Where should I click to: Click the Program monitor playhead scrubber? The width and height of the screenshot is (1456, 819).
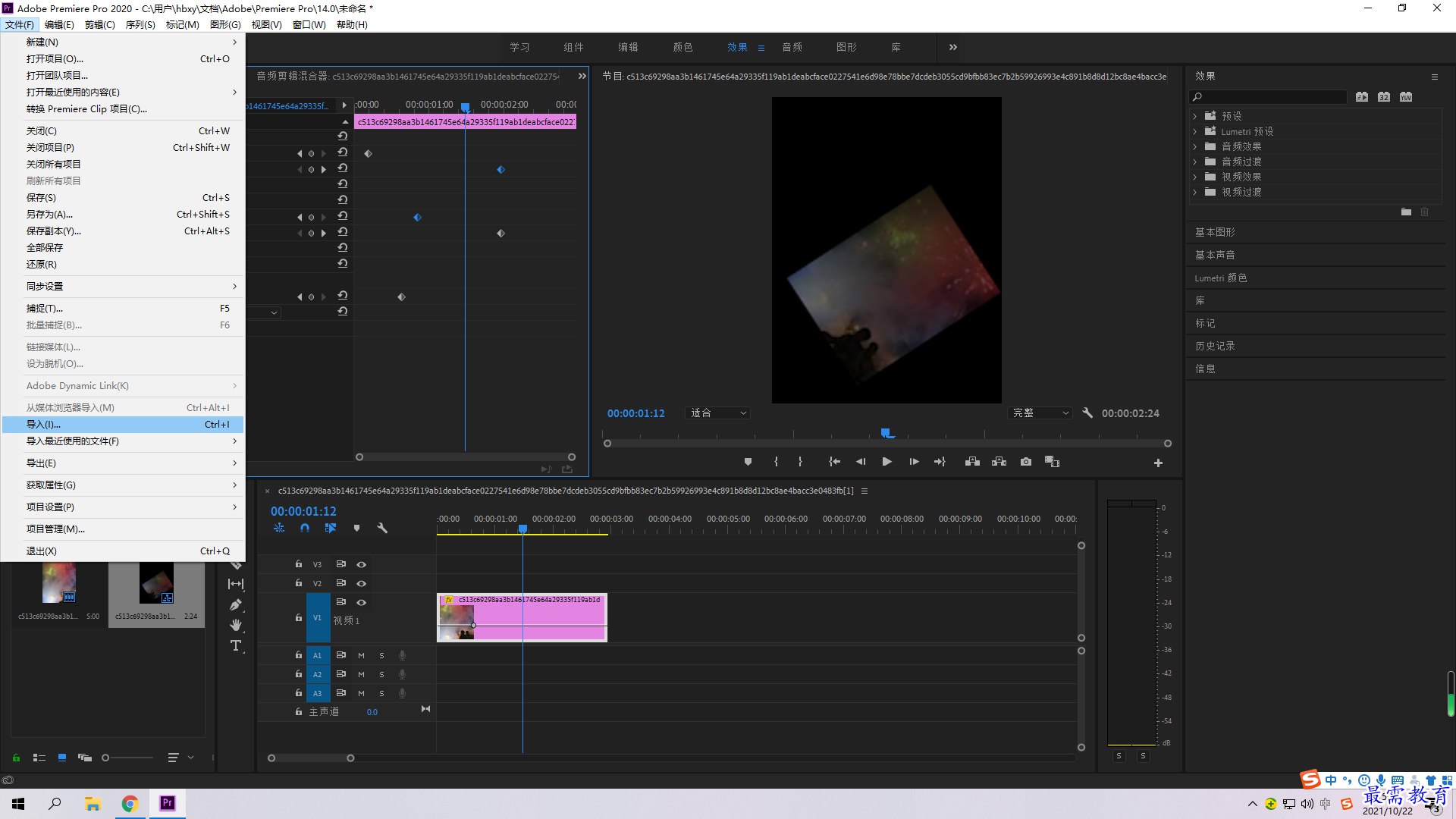[x=886, y=433]
